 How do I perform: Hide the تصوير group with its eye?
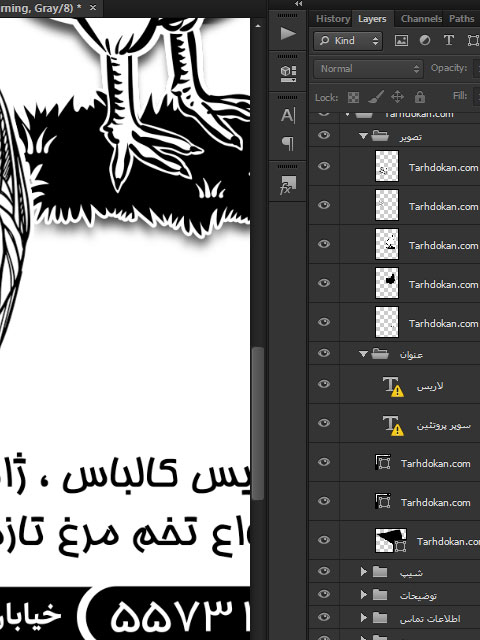click(324, 135)
